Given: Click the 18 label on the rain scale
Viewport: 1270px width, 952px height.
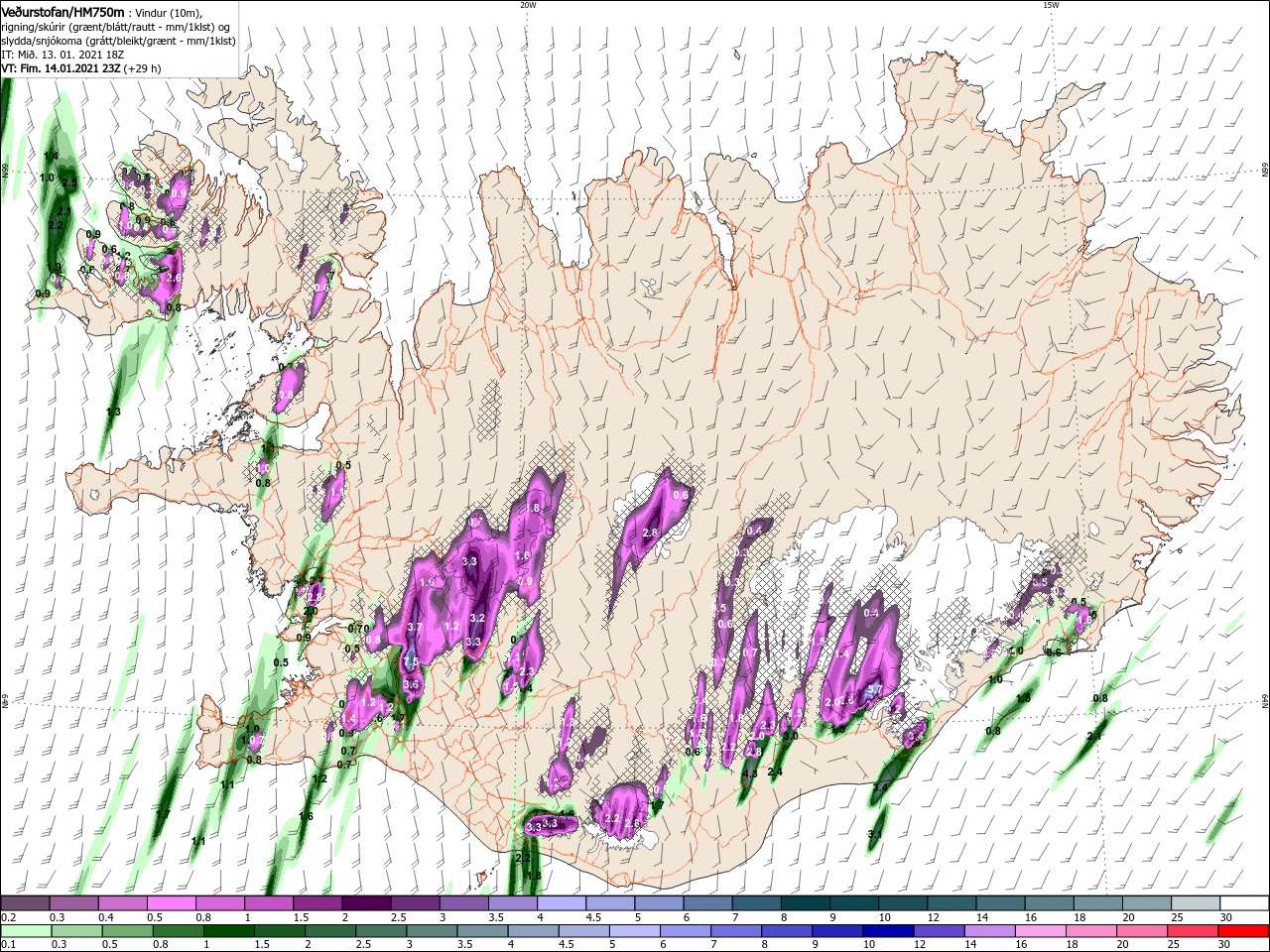Looking at the screenshot, I should pyautogui.click(x=1072, y=944).
